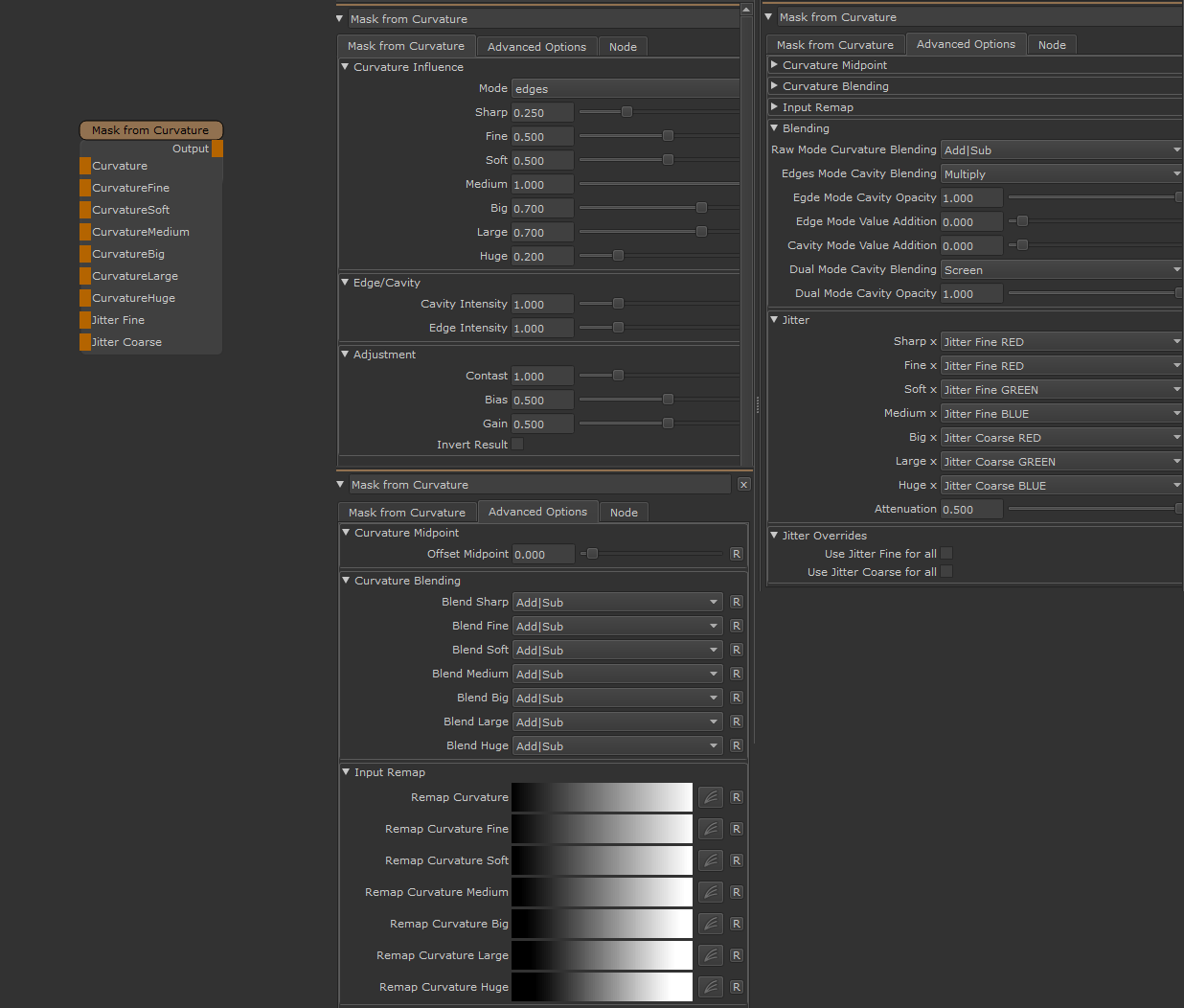Click the Sharp value input field
This screenshot has width=1184, height=1008.
pos(542,113)
